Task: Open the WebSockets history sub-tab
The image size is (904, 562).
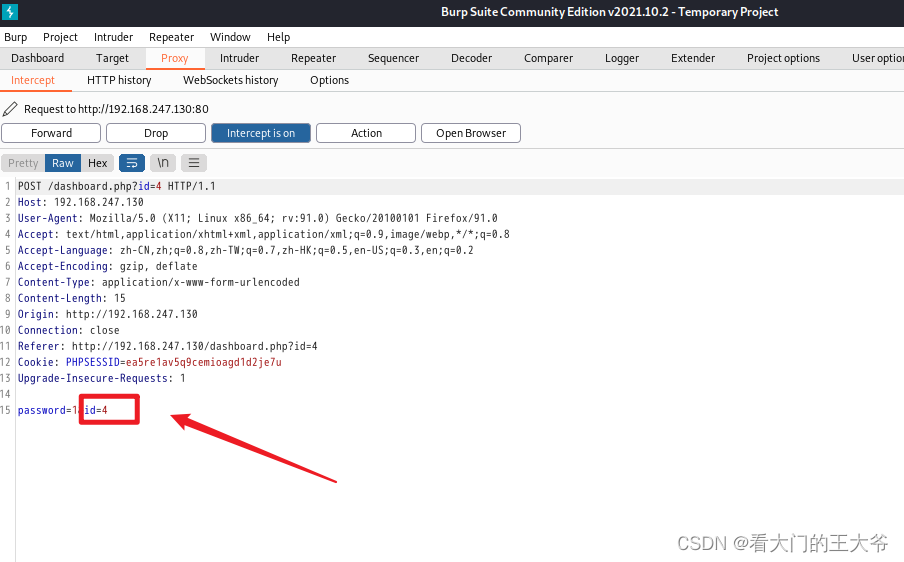Action: (231, 80)
